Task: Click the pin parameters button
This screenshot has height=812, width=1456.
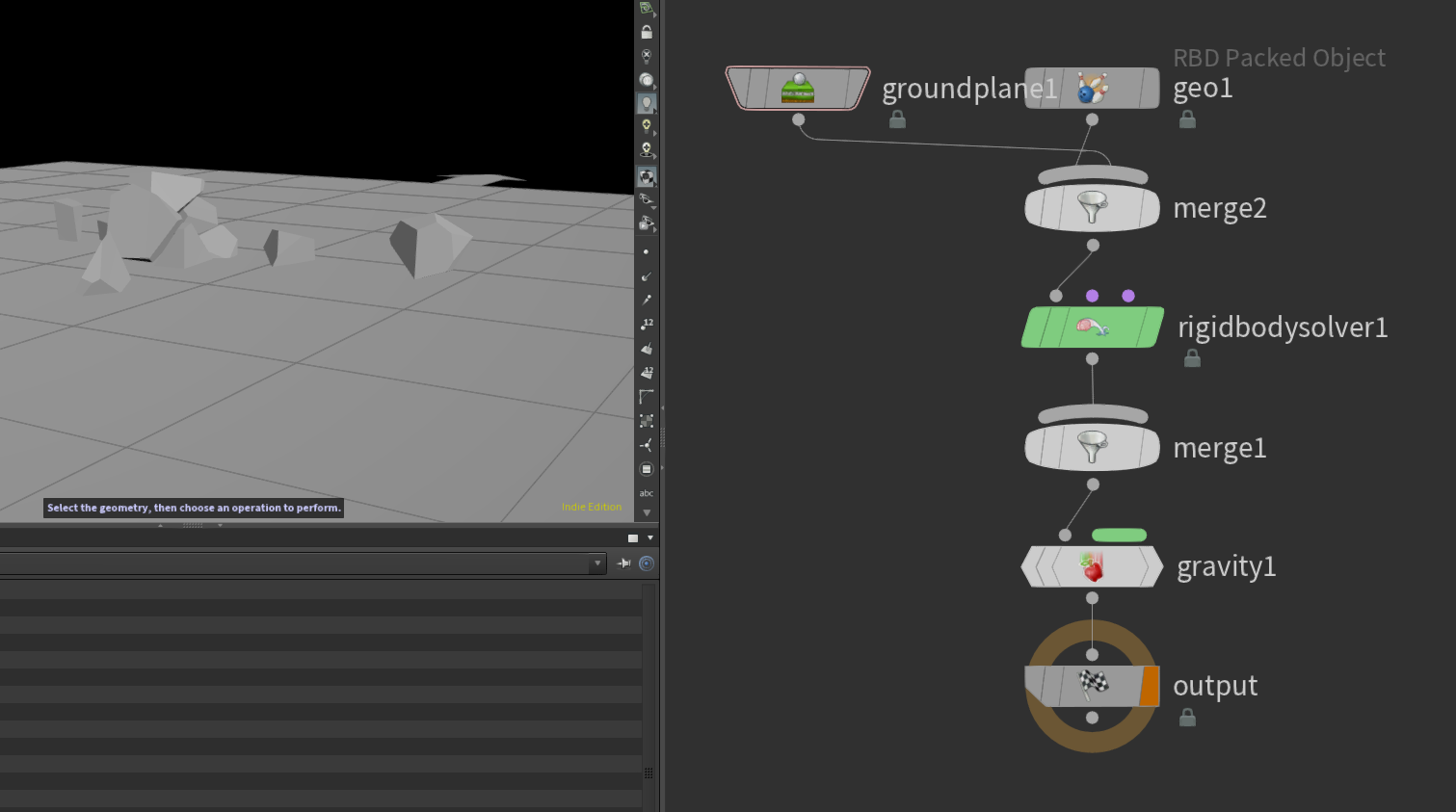Action: [622, 563]
